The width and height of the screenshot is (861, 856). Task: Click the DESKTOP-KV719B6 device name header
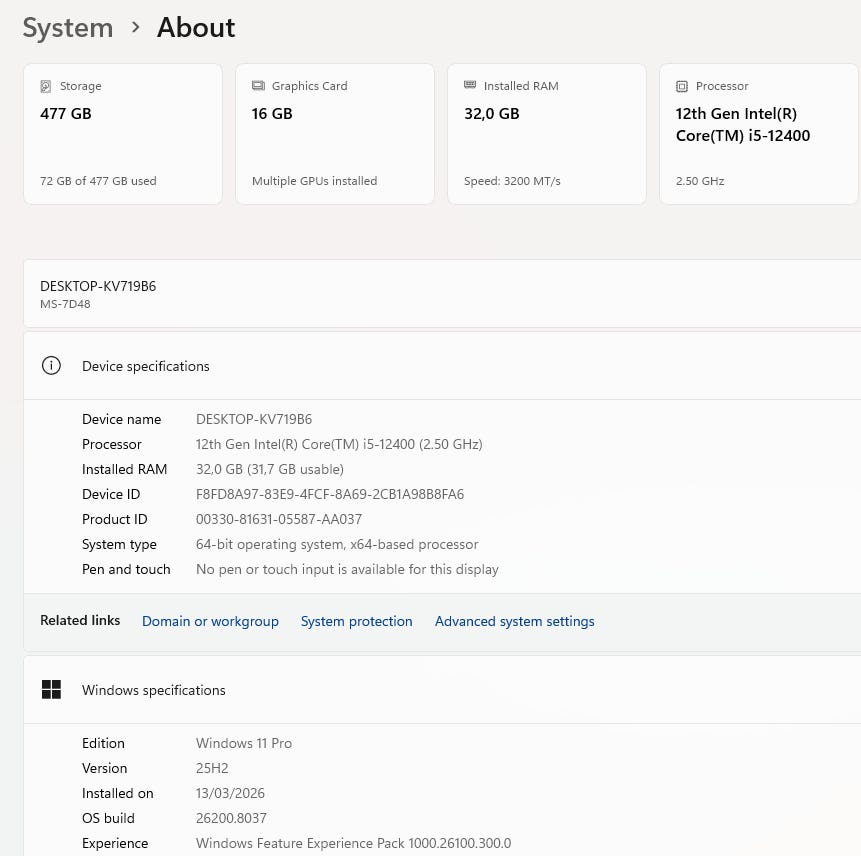98,286
